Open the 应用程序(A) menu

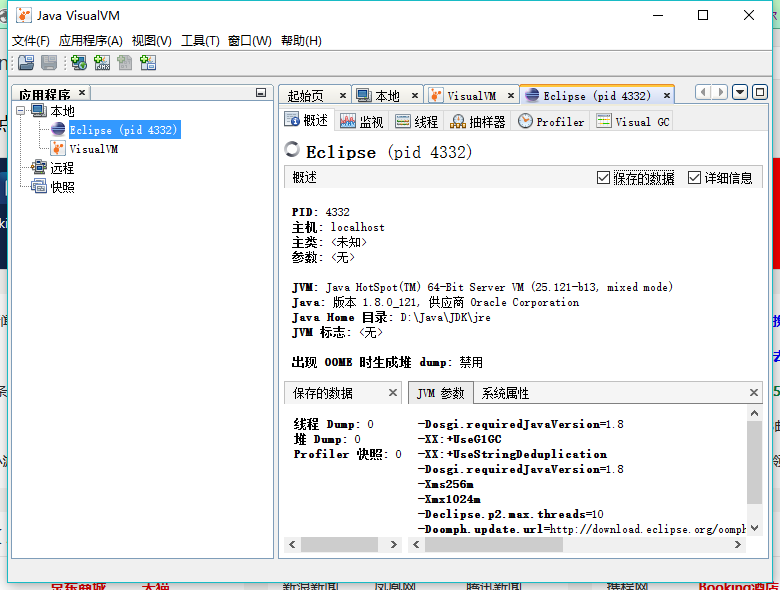91,41
